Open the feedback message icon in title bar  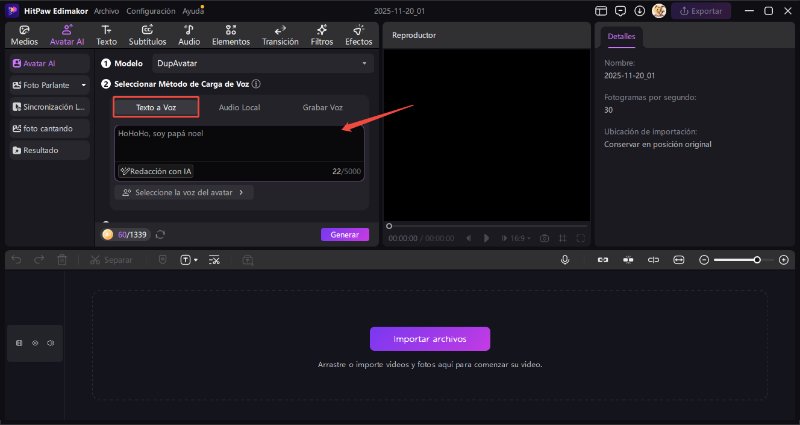(x=620, y=11)
